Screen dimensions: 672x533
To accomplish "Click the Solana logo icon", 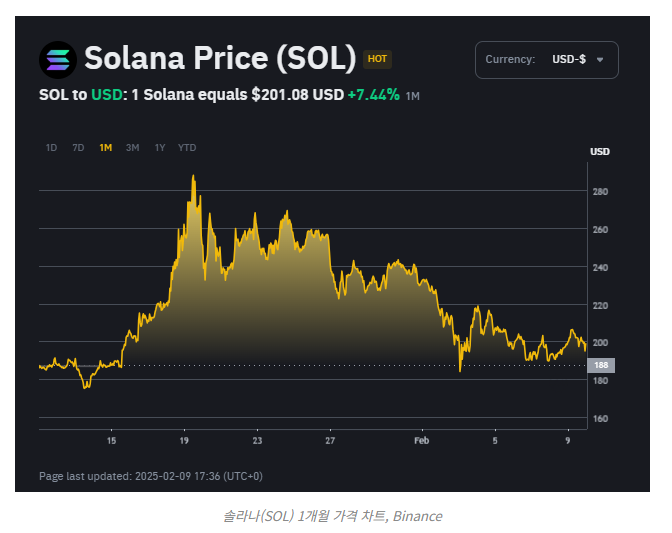I will 57,59.
